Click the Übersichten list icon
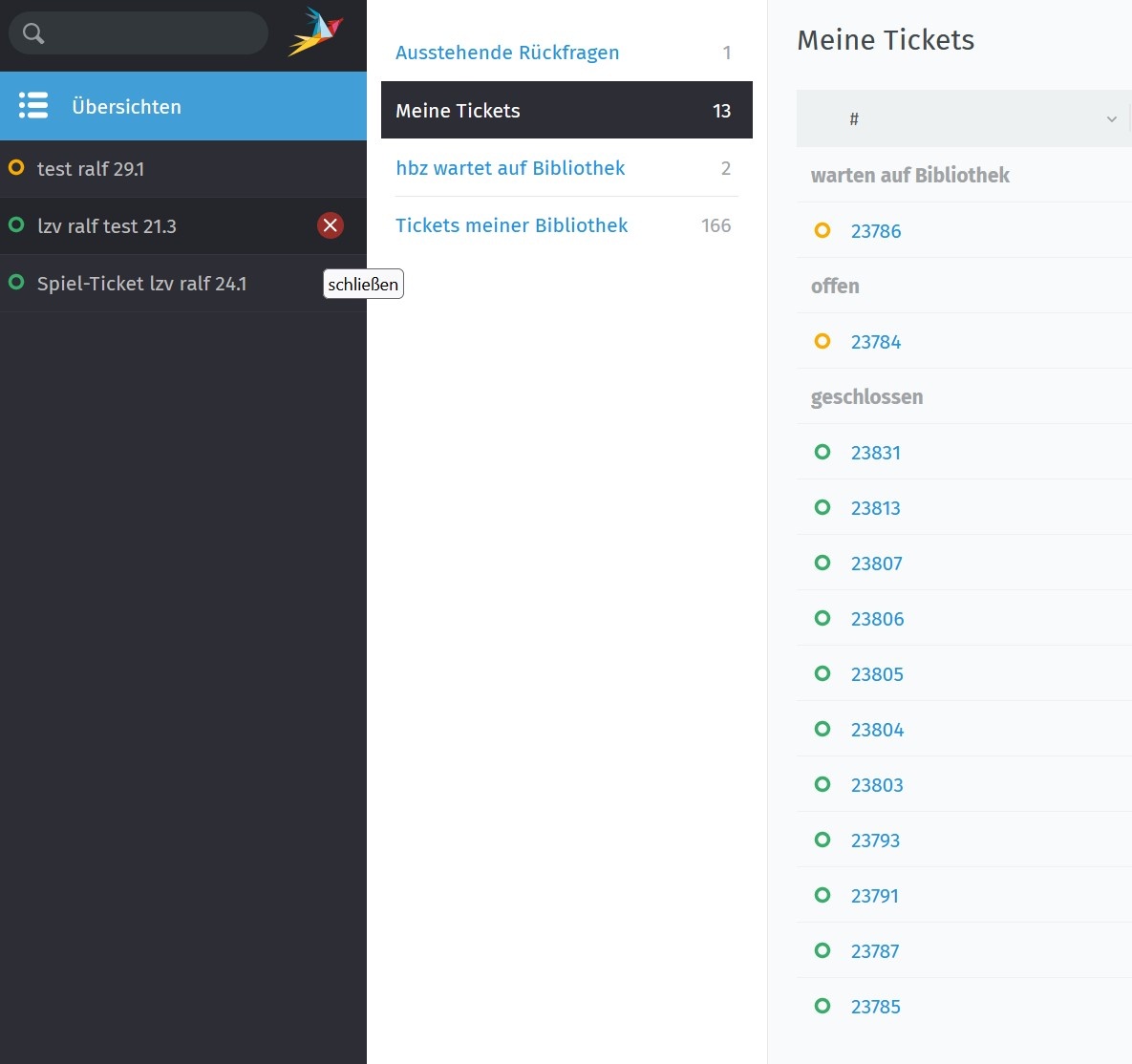This screenshot has width=1132, height=1064. coord(33,106)
